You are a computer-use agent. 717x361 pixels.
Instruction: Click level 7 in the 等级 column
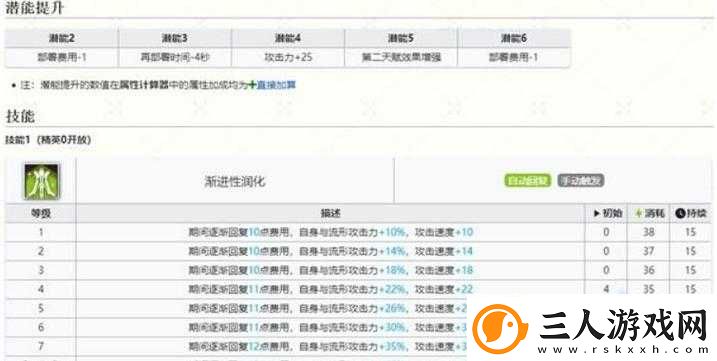pyautogui.click(x=41, y=346)
